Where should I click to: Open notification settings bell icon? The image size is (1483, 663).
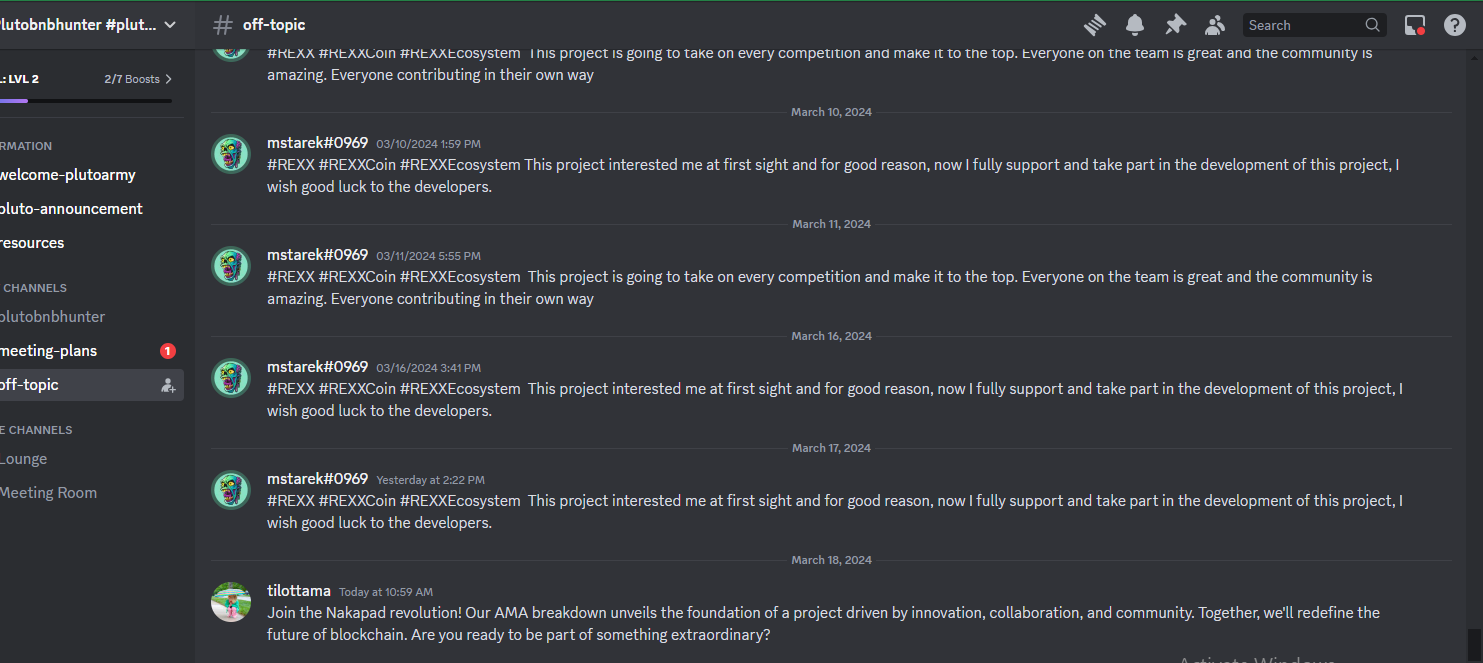point(1135,25)
